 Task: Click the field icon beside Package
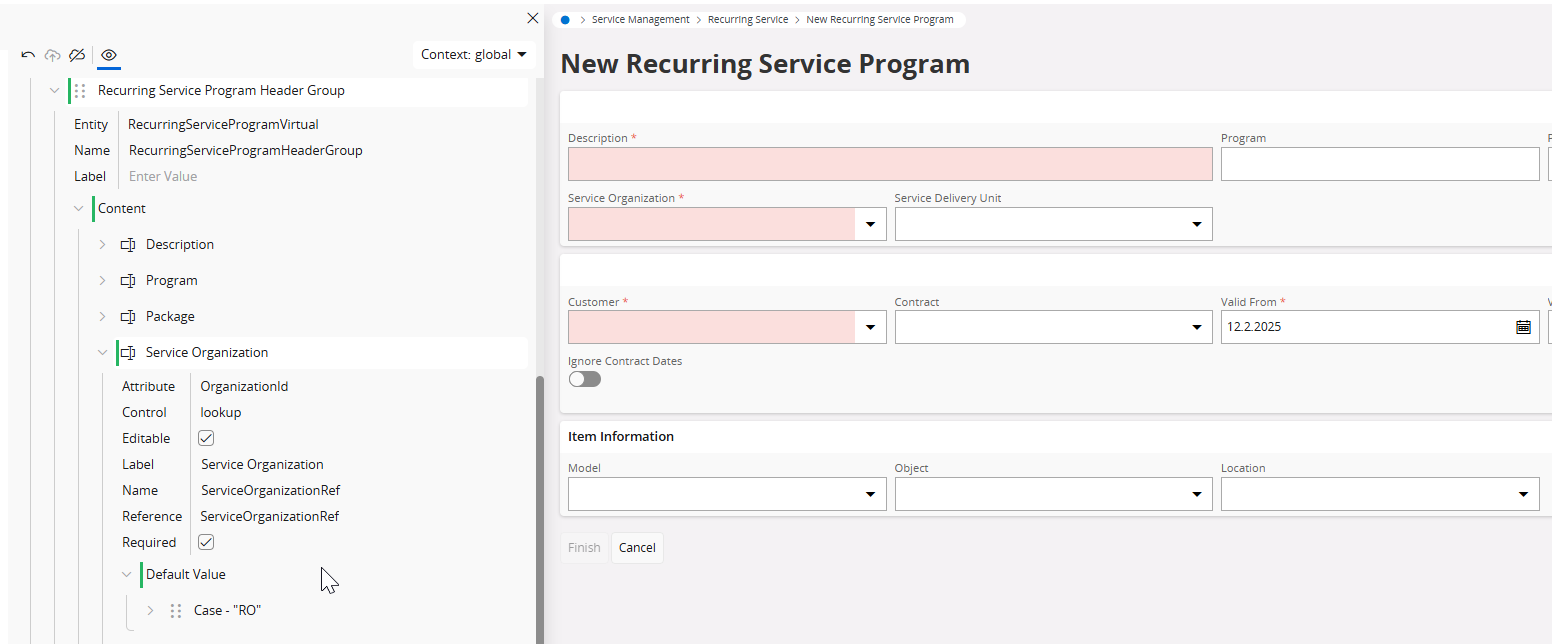pos(128,317)
